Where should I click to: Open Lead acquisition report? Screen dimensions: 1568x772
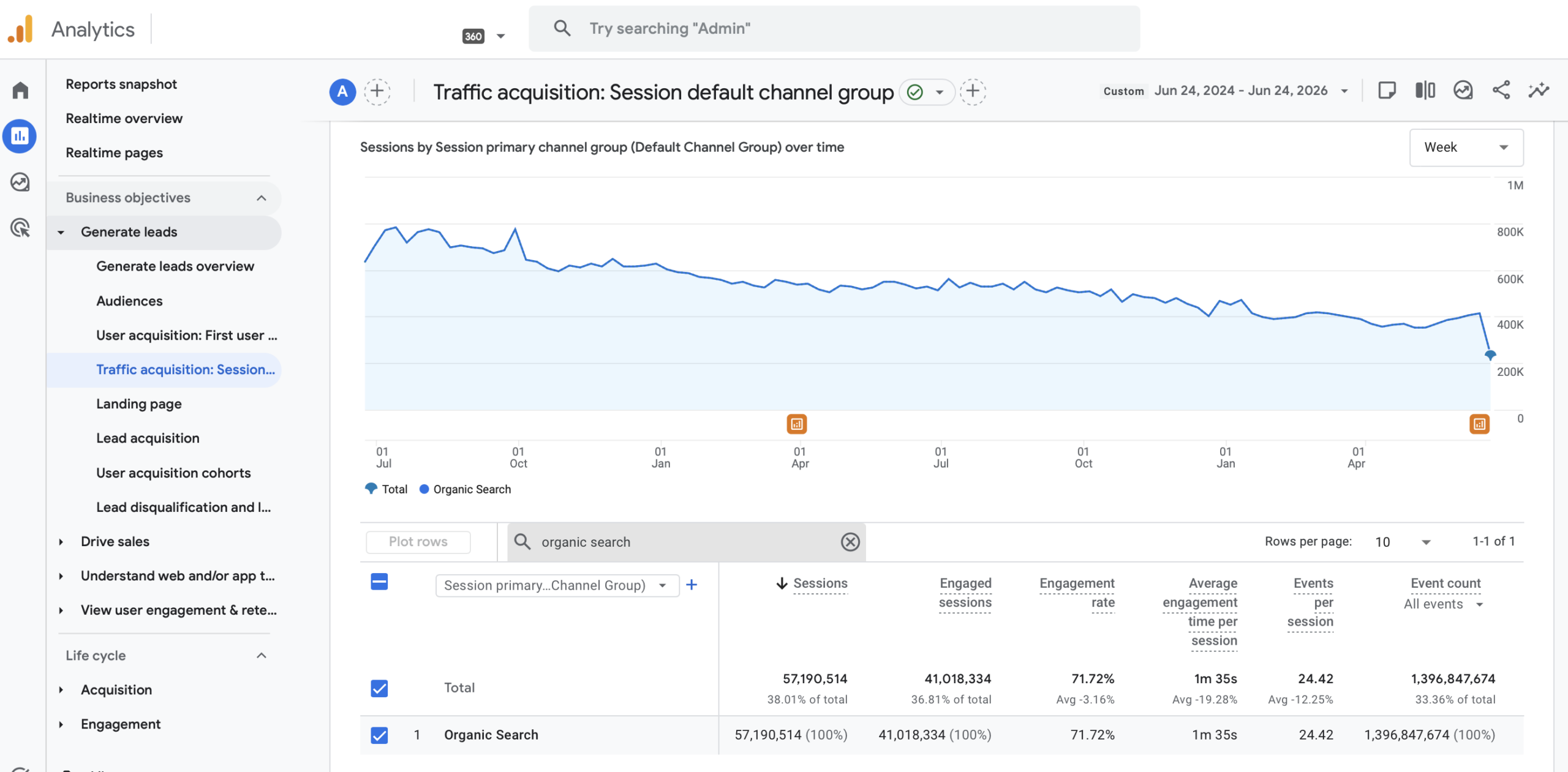click(148, 438)
